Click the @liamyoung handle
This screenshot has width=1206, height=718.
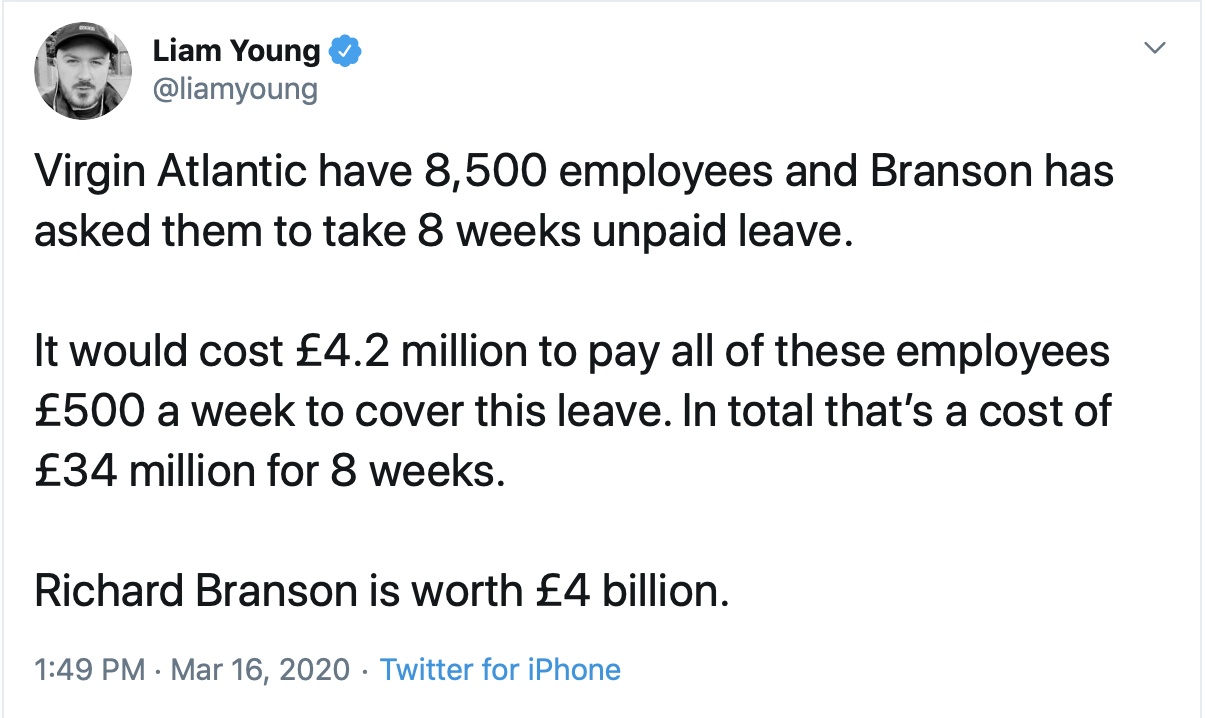235,89
